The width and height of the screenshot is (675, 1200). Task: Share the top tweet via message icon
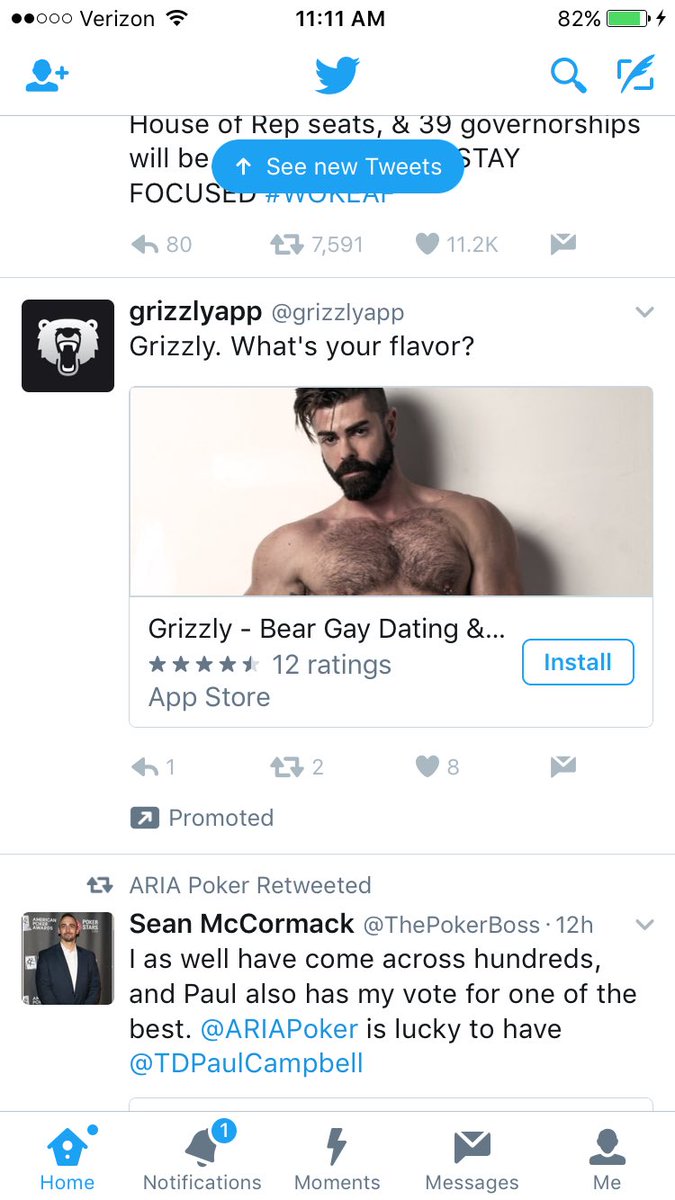pyautogui.click(x=563, y=244)
